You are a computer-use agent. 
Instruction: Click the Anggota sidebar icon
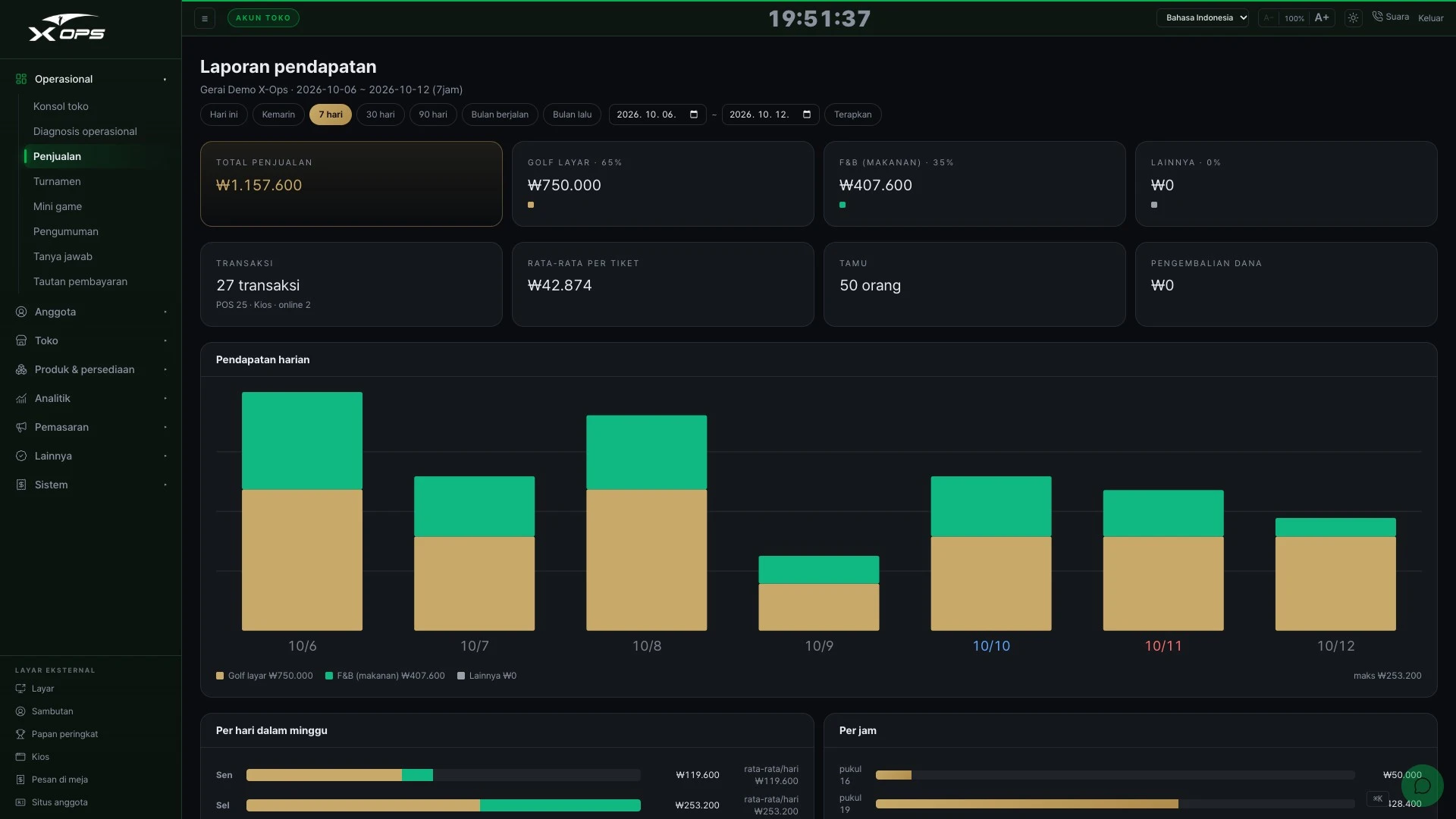point(21,312)
